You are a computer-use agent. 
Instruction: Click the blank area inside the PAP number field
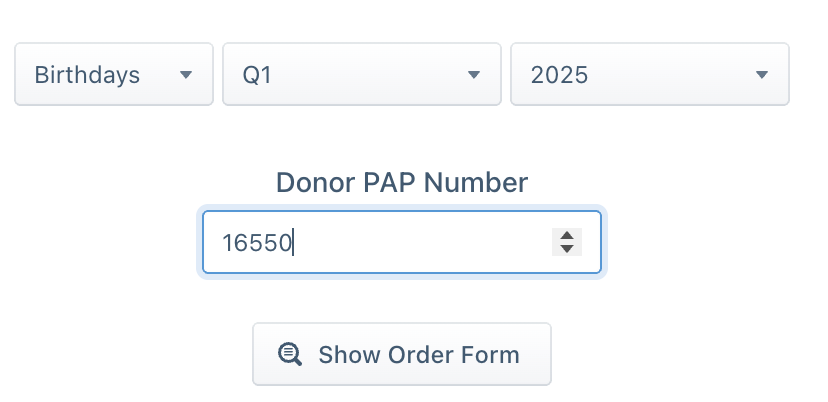click(x=422, y=242)
